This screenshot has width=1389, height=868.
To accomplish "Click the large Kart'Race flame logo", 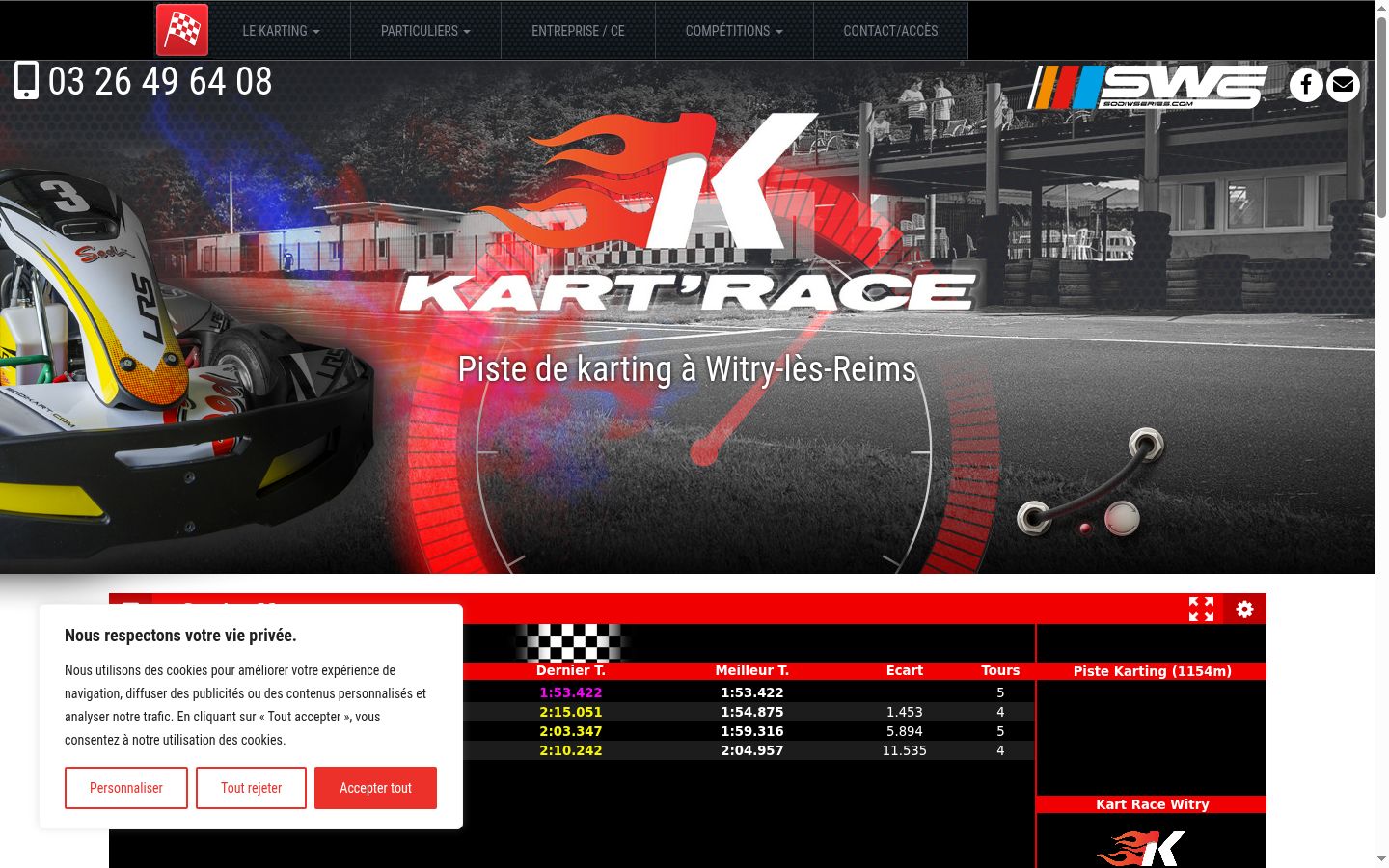I will [688, 213].
